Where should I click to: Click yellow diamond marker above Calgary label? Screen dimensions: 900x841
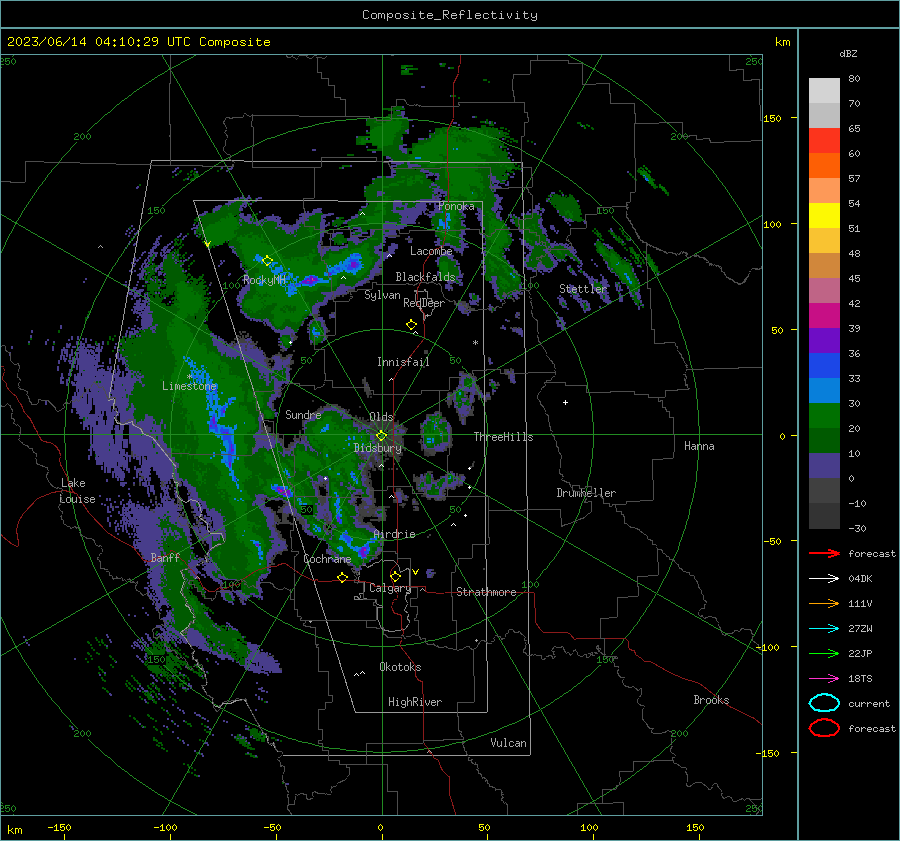(395, 576)
